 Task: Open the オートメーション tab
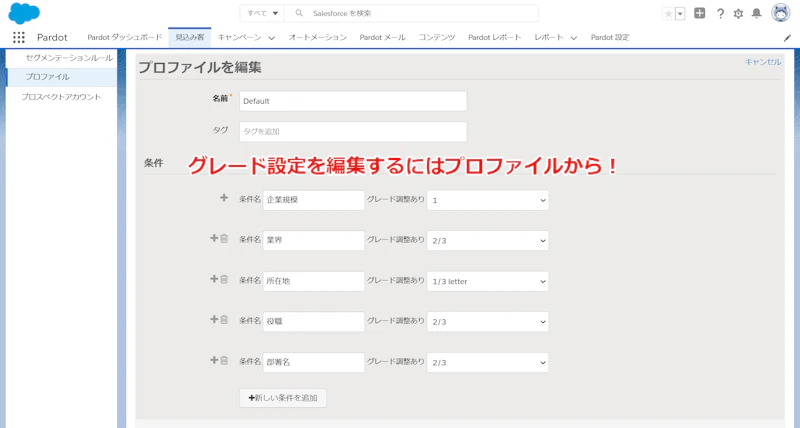pyautogui.click(x=317, y=37)
